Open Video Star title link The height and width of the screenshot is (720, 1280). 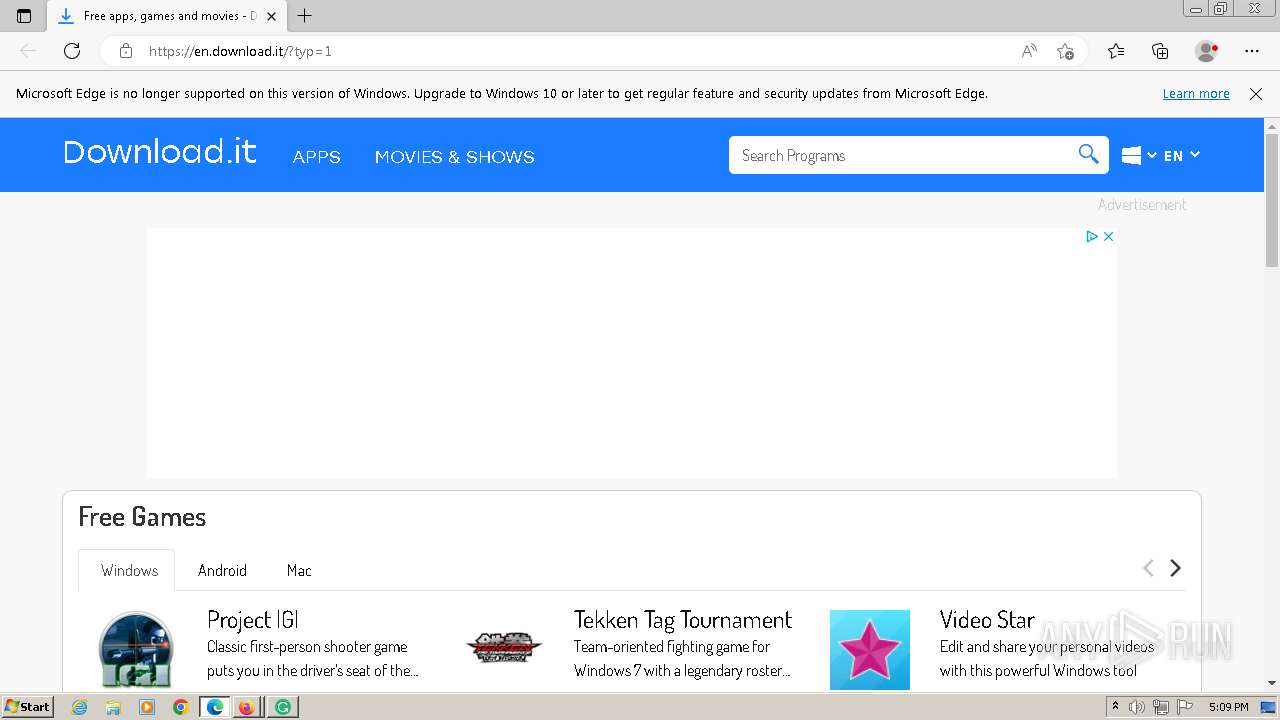coord(987,620)
